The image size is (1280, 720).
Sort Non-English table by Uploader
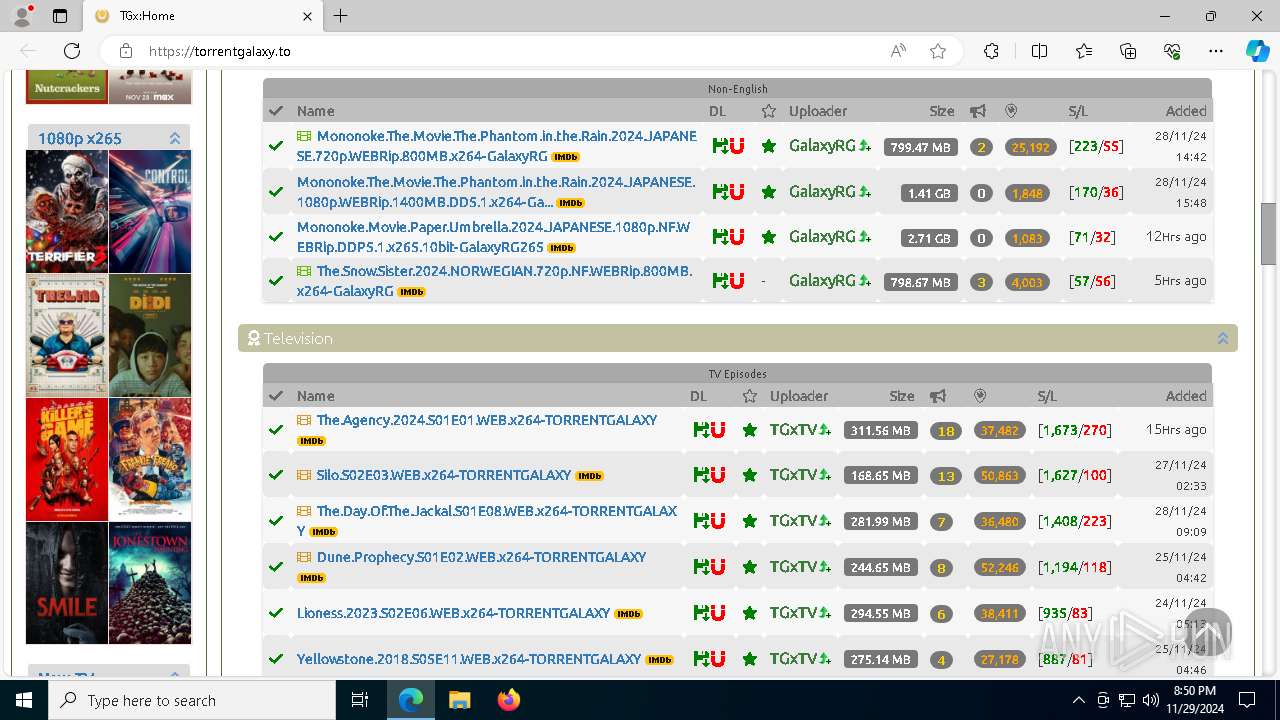(818, 111)
